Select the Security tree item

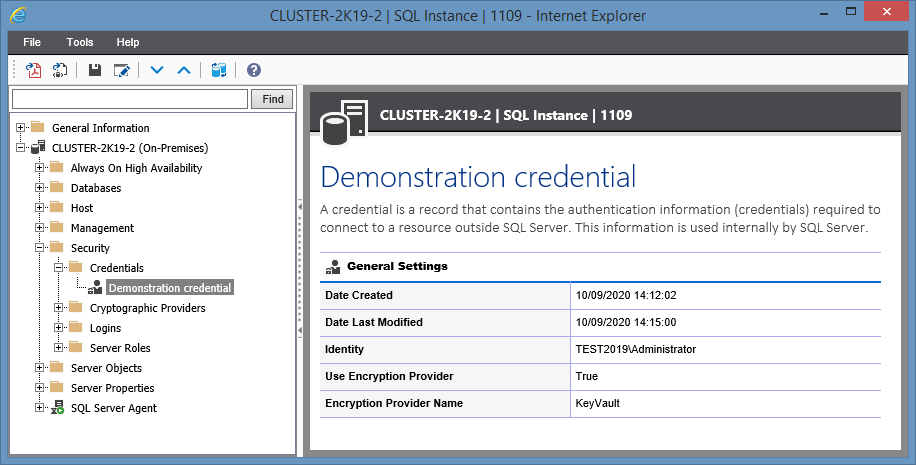pyautogui.click(x=91, y=248)
